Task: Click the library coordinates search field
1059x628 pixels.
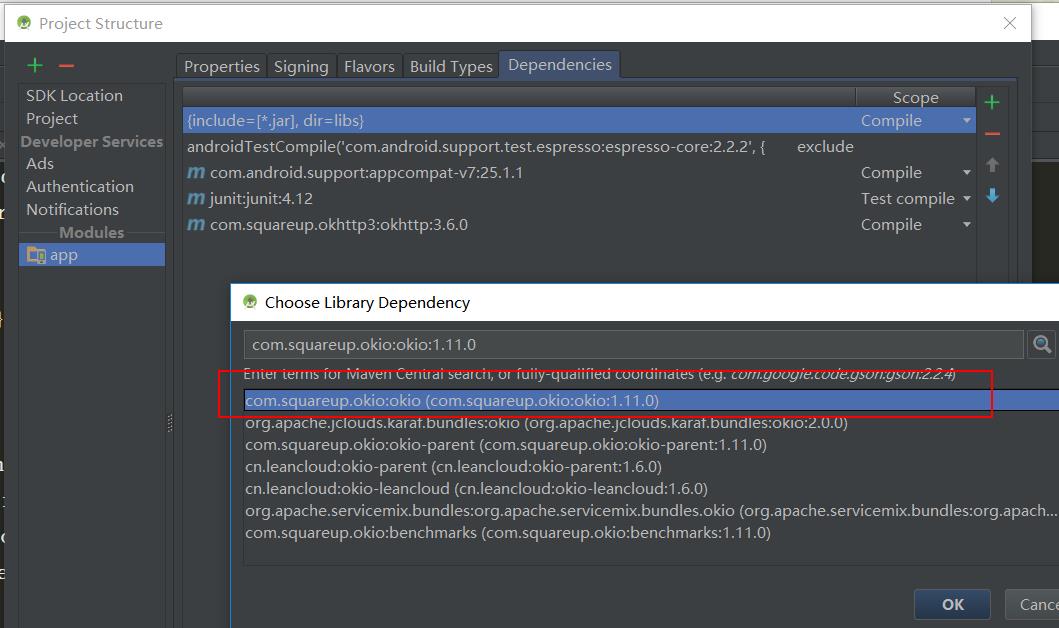Action: pos(633,345)
